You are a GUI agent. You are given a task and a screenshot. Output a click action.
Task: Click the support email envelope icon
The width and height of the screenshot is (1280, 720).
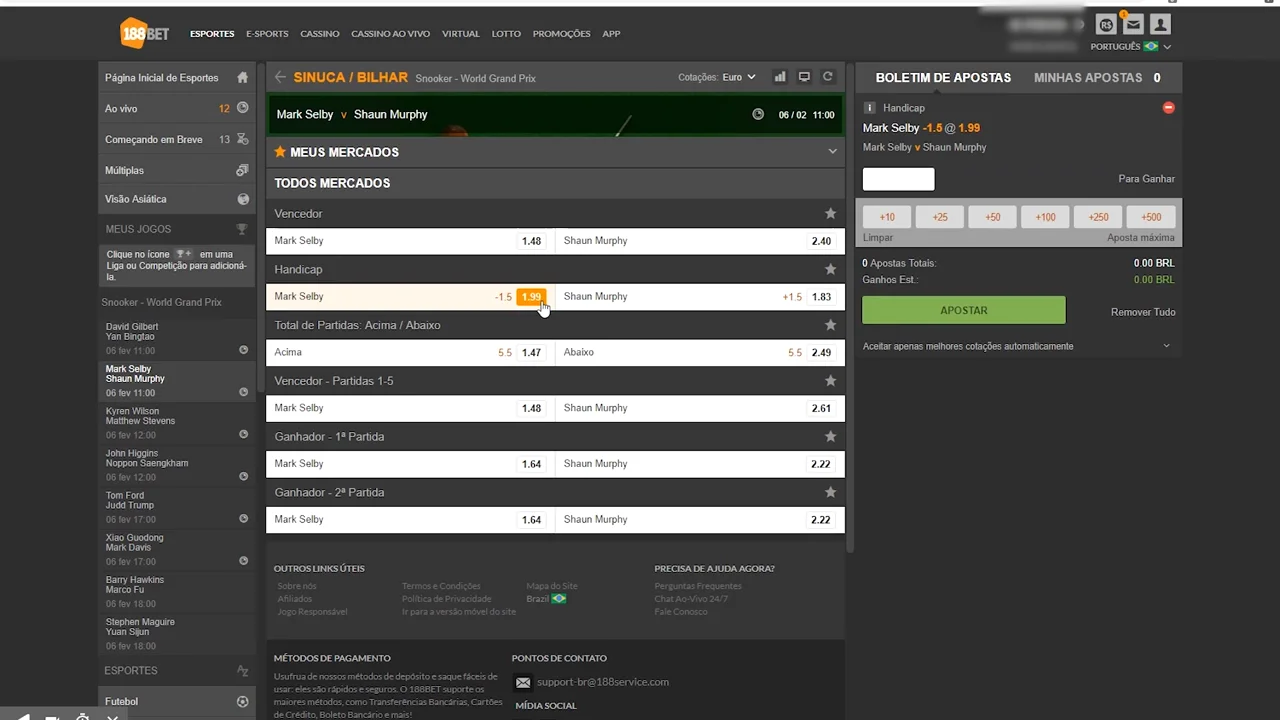[x=523, y=683]
